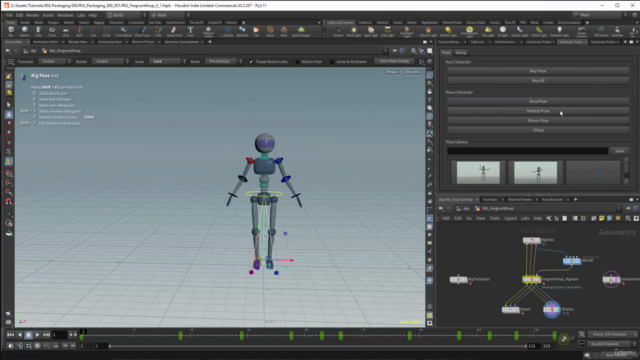Select the Torus shelf tool
The height and width of the screenshot is (360, 640).
click(52, 31)
